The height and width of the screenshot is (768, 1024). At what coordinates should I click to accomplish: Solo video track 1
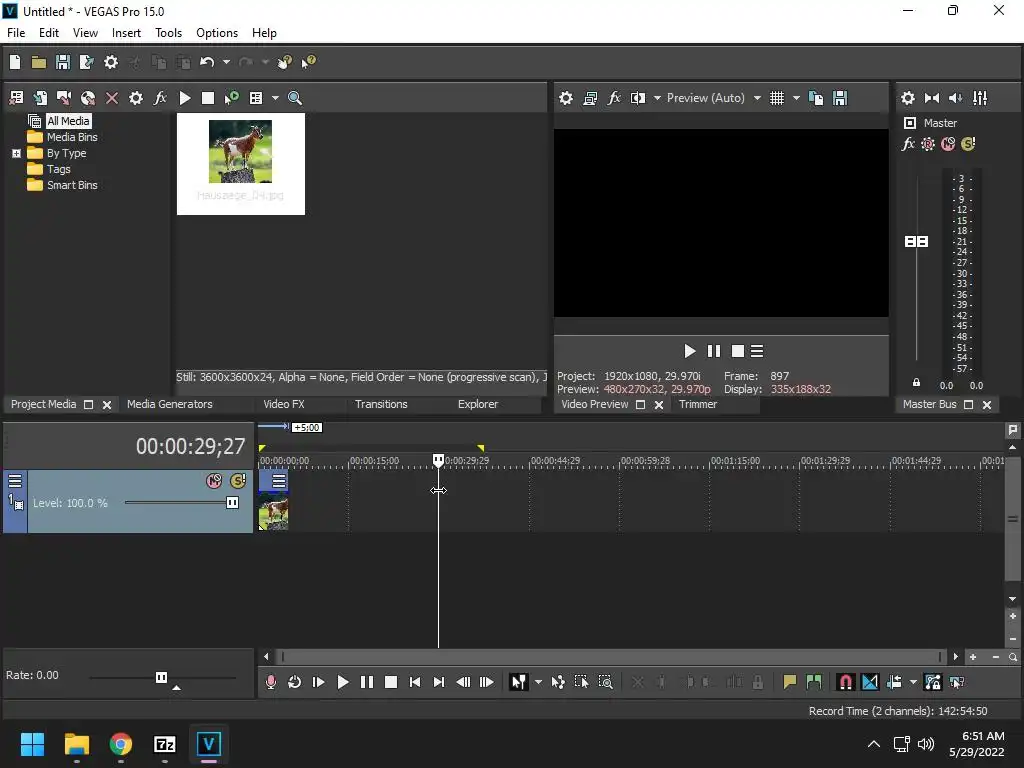tap(238, 481)
